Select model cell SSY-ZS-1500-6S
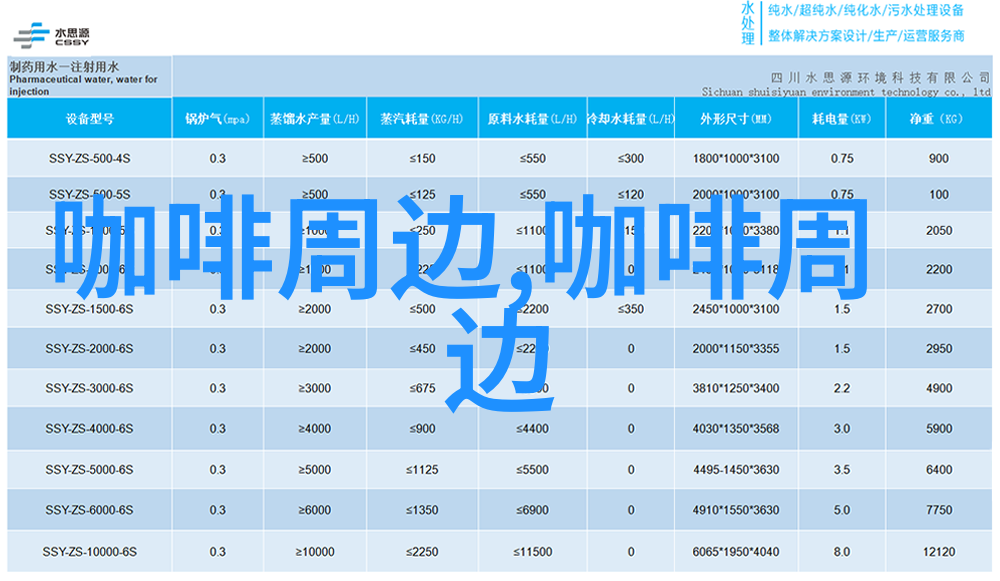This screenshot has width=1000, height=581. [89, 309]
